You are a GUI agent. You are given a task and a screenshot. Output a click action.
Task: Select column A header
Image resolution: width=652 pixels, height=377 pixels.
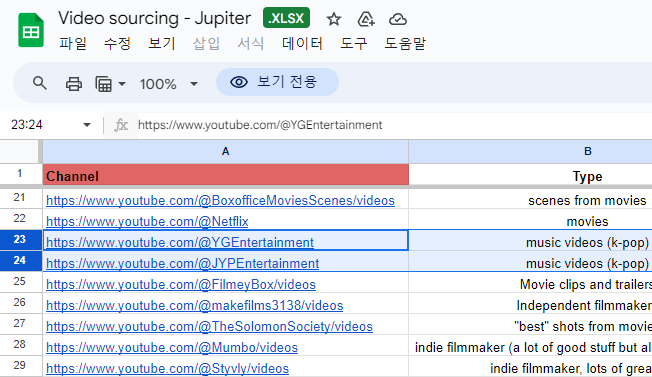[225, 151]
